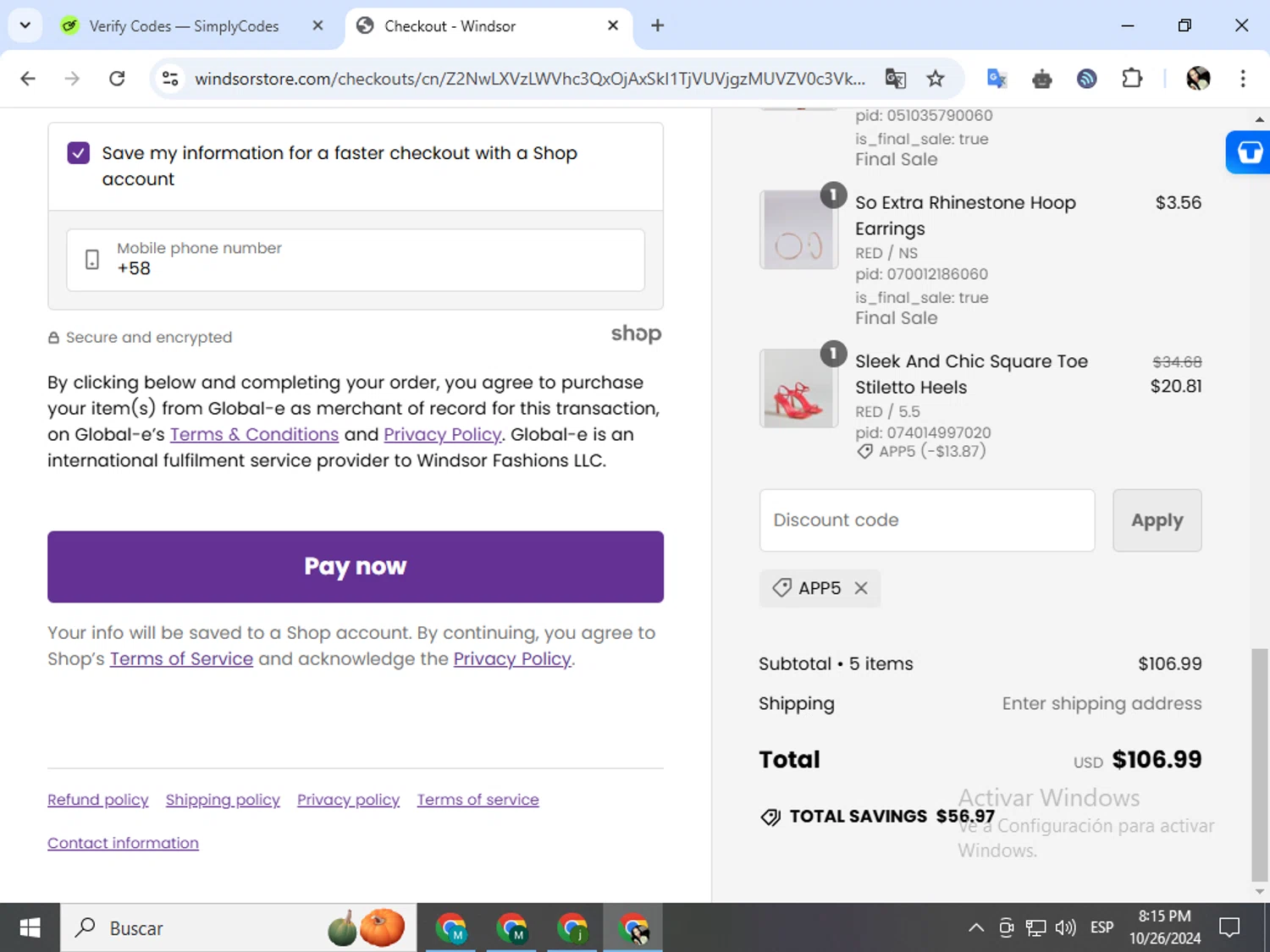
Task: Show hidden system tray icons
Action: (975, 927)
